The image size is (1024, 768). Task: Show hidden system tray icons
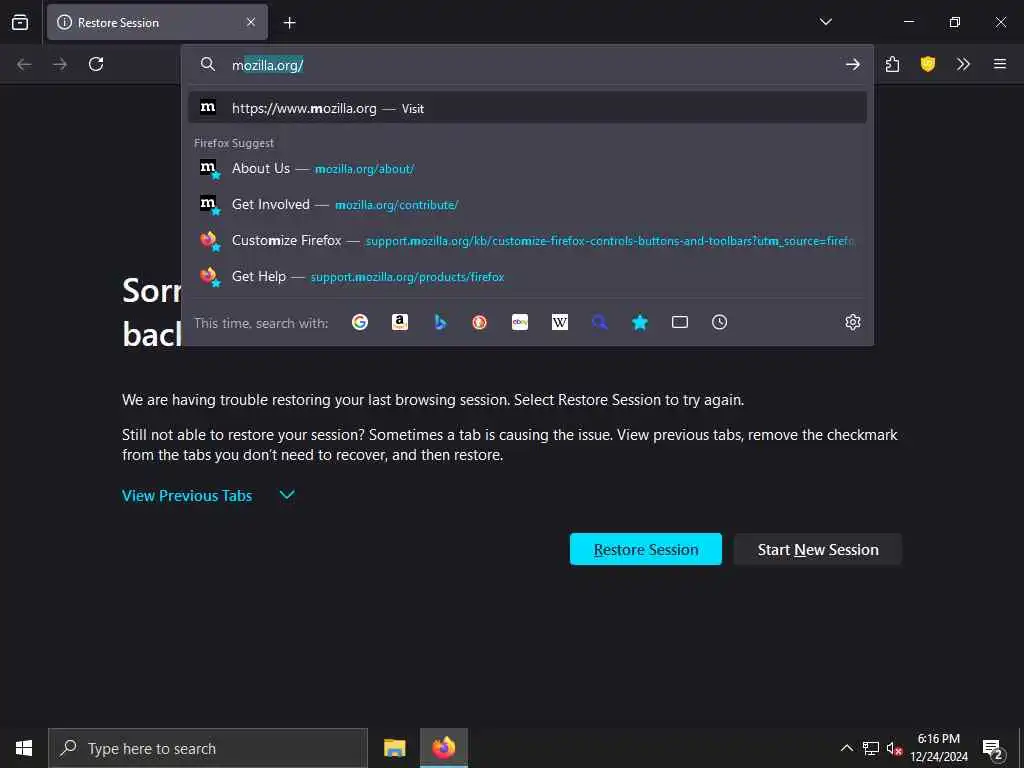[846, 748]
